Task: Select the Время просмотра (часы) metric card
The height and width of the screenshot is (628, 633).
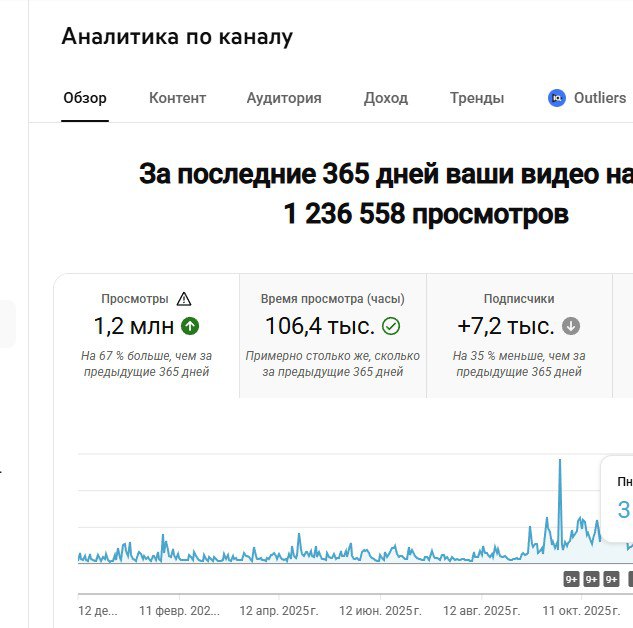Action: (x=332, y=336)
